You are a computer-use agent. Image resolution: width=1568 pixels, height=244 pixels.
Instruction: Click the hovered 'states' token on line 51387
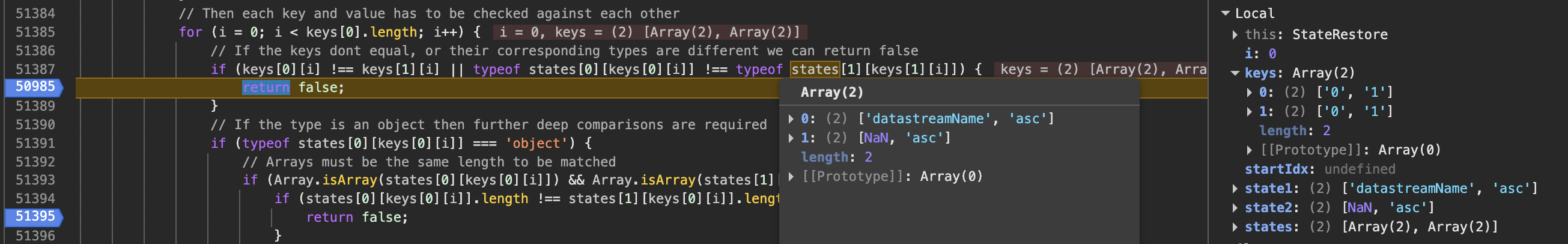click(x=815, y=69)
